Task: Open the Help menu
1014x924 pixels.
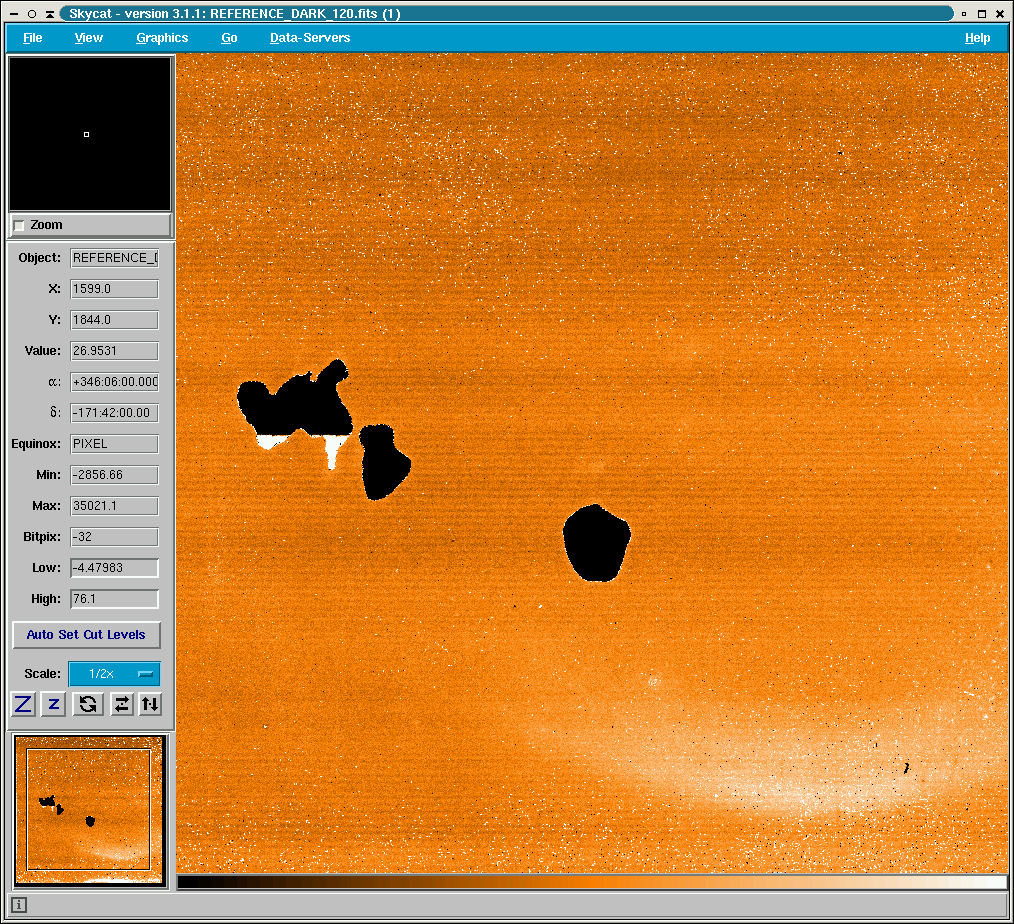Action: pyautogui.click(x=977, y=38)
